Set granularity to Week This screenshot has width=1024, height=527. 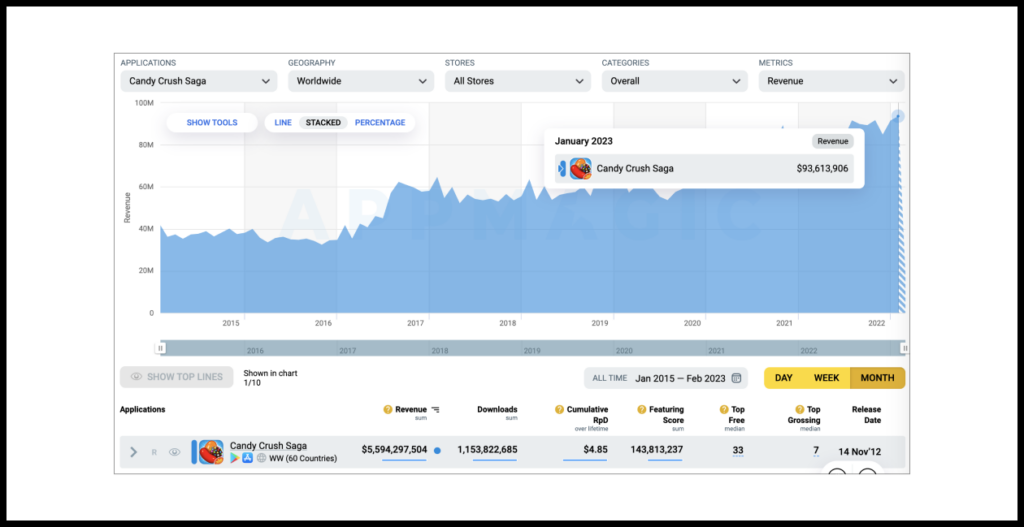[826, 378]
